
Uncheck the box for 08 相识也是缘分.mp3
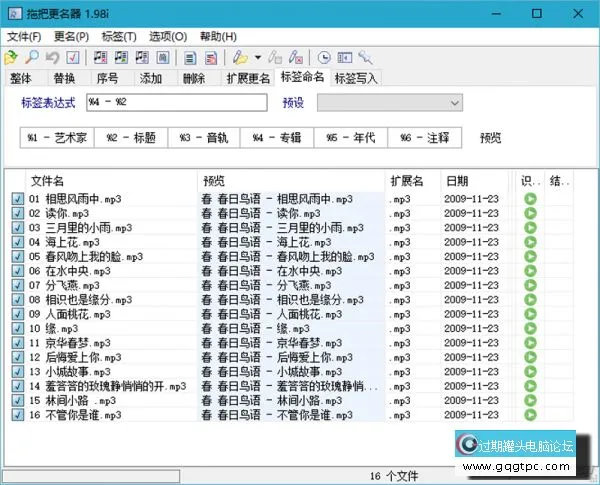18,300
